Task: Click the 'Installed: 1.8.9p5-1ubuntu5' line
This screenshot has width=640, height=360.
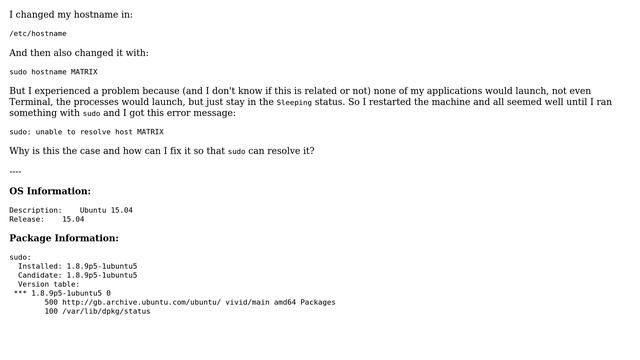Action: click(x=78, y=266)
